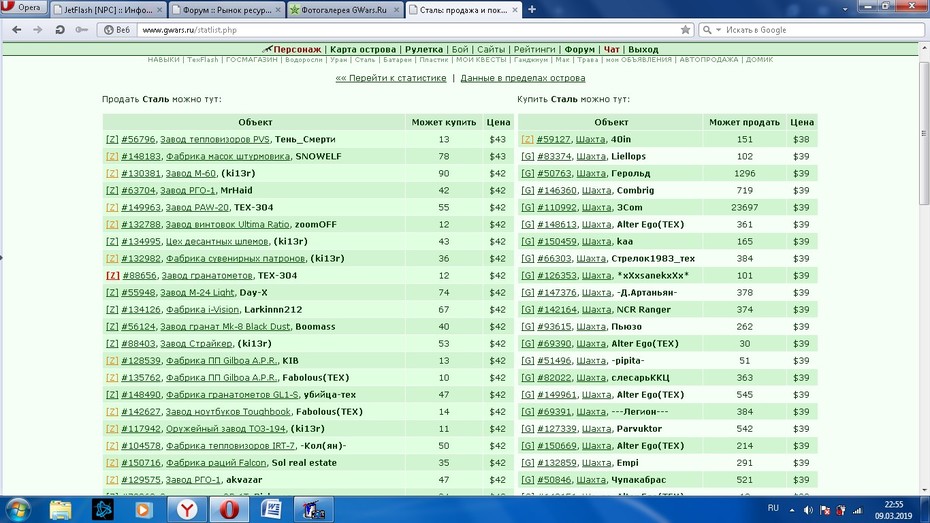Open Рейтинги menu item
Viewport: 930px width, 523px height.
click(x=534, y=49)
